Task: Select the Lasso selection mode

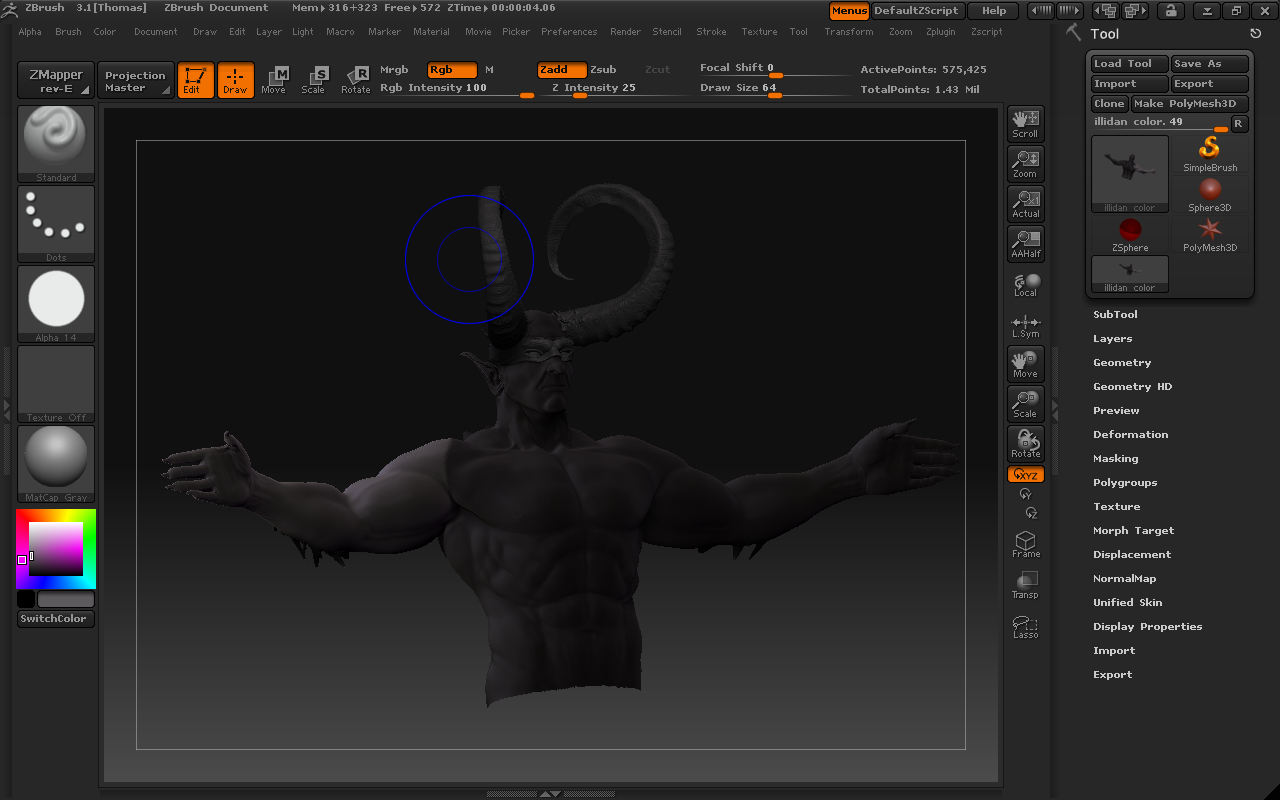Action: point(1025,625)
